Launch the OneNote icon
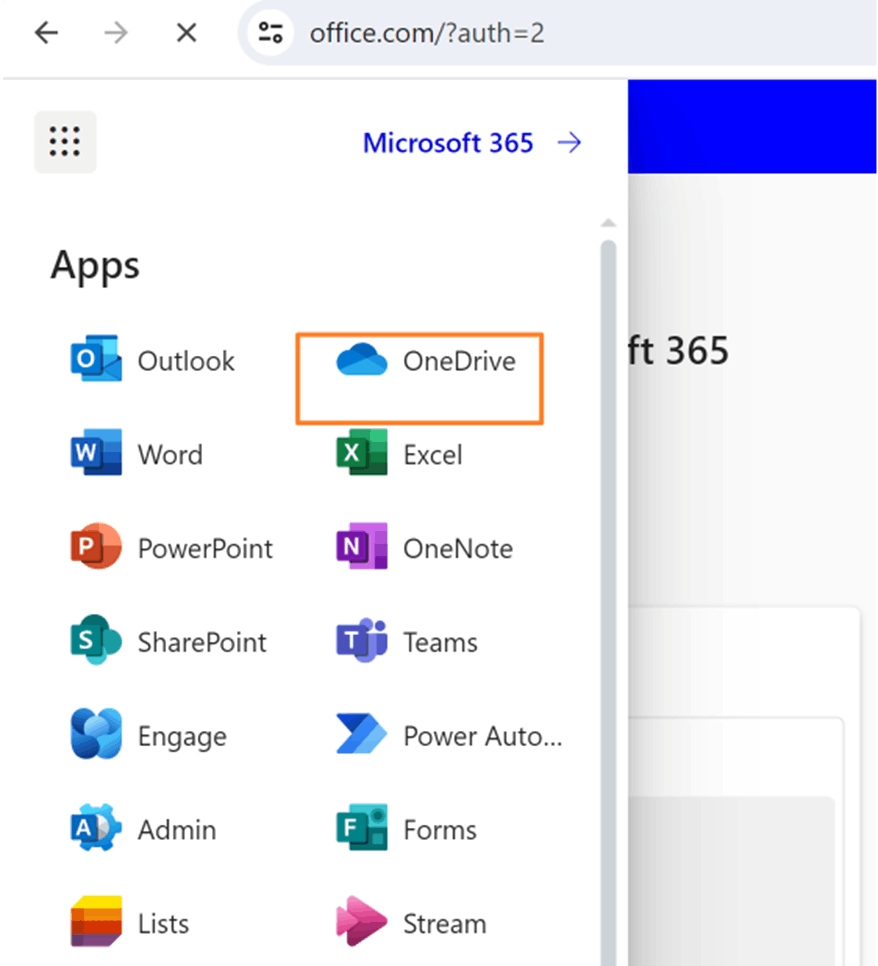878x966 pixels. tap(362, 546)
